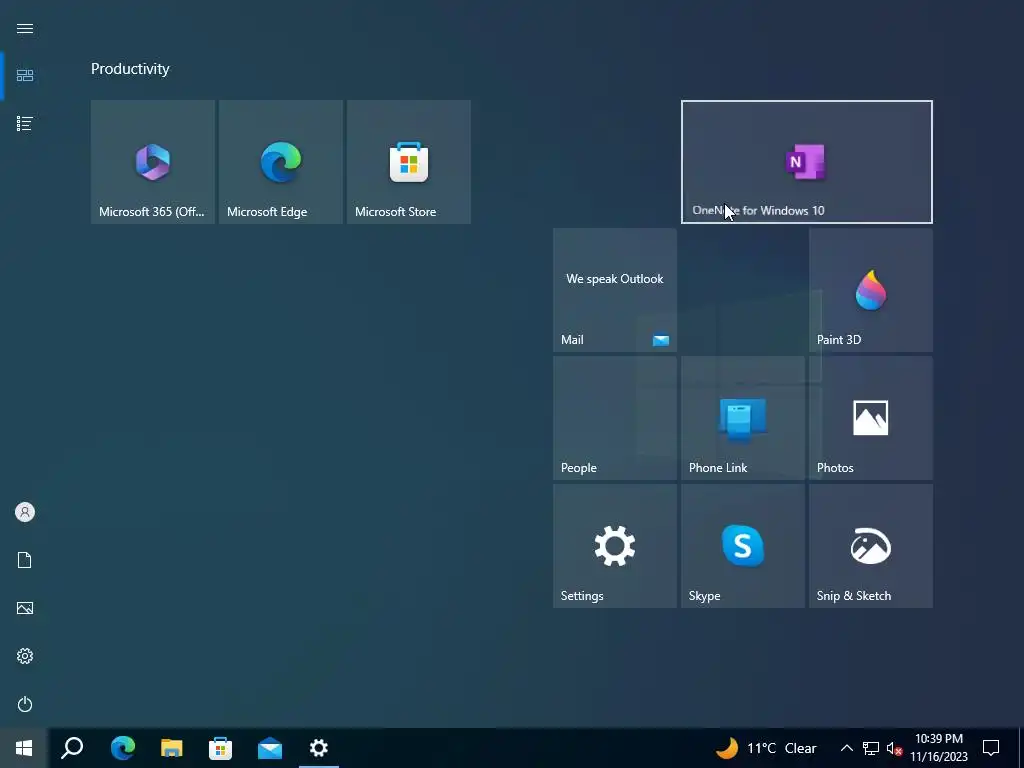Click the Windows Start button on taskbar
Image resolution: width=1024 pixels, height=768 pixels.
(24, 748)
